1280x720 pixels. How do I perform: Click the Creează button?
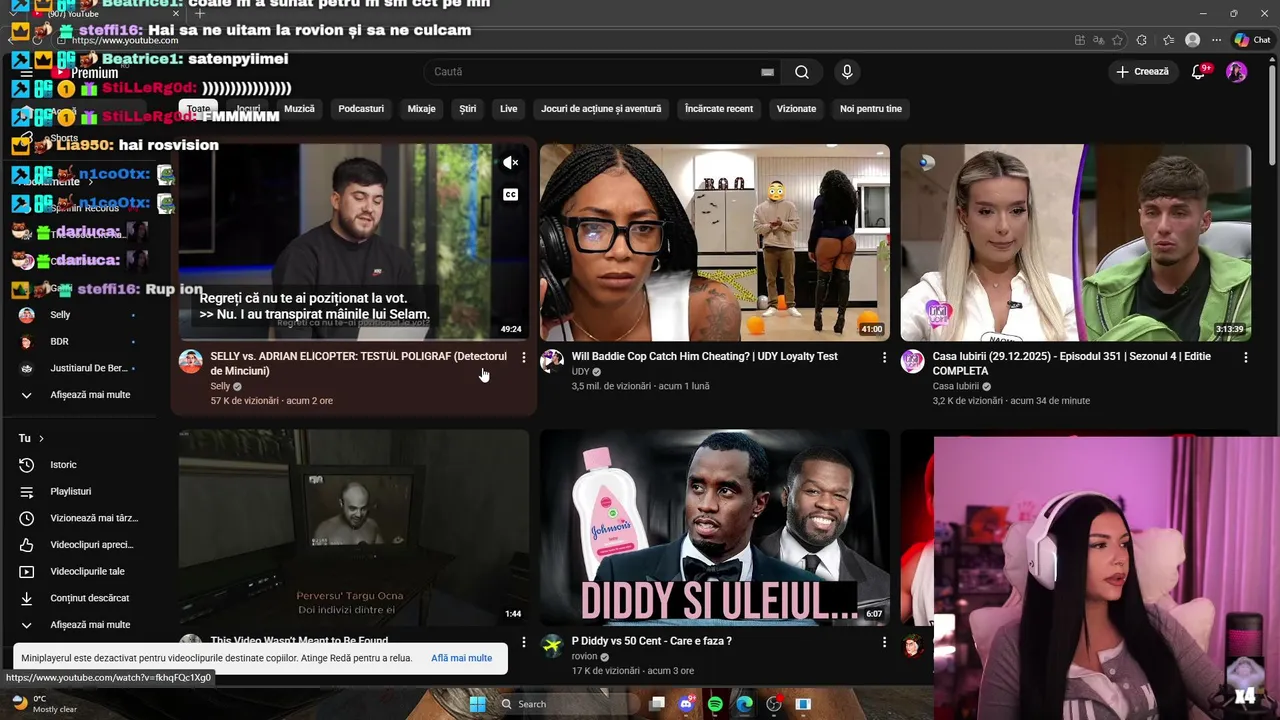click(x=1143, y=72)
